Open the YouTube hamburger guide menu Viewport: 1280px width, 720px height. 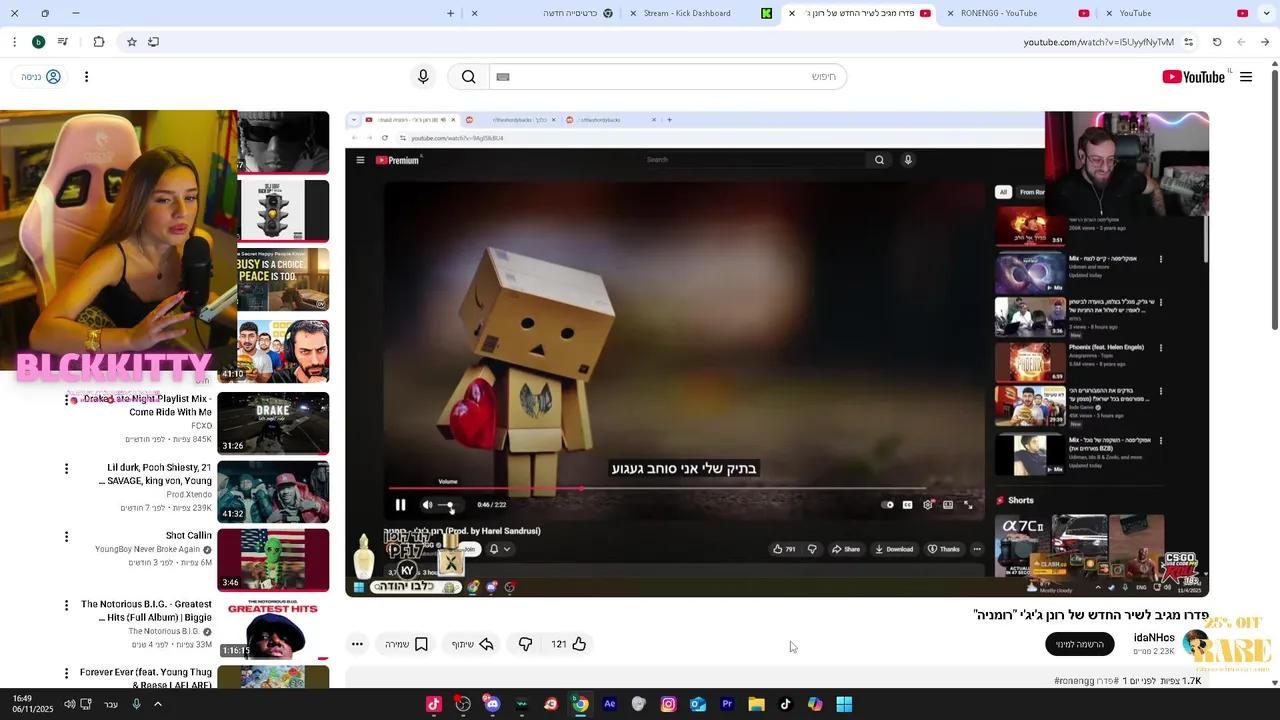(x=1246, y=77)
